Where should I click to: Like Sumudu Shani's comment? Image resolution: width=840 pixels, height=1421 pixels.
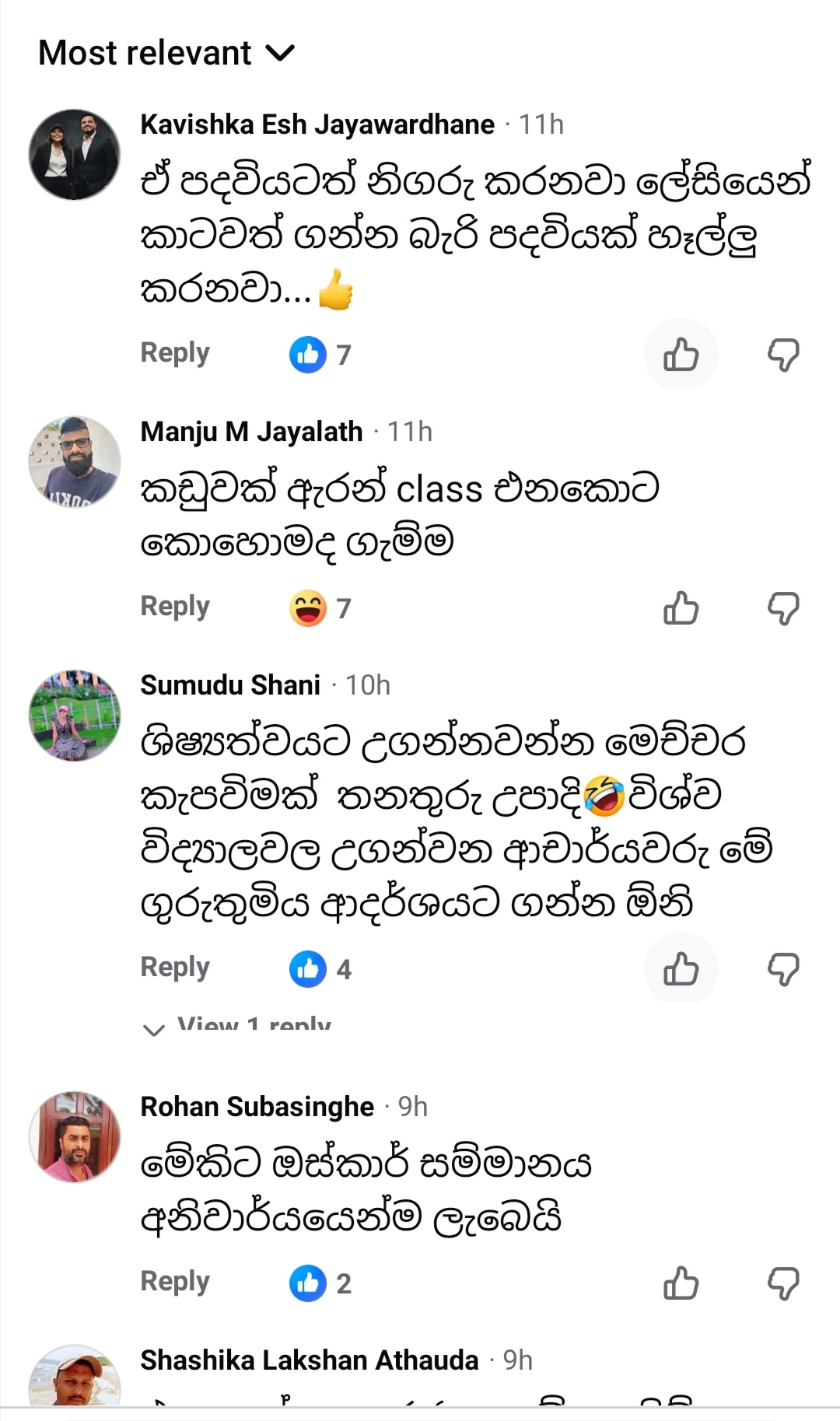681,969
